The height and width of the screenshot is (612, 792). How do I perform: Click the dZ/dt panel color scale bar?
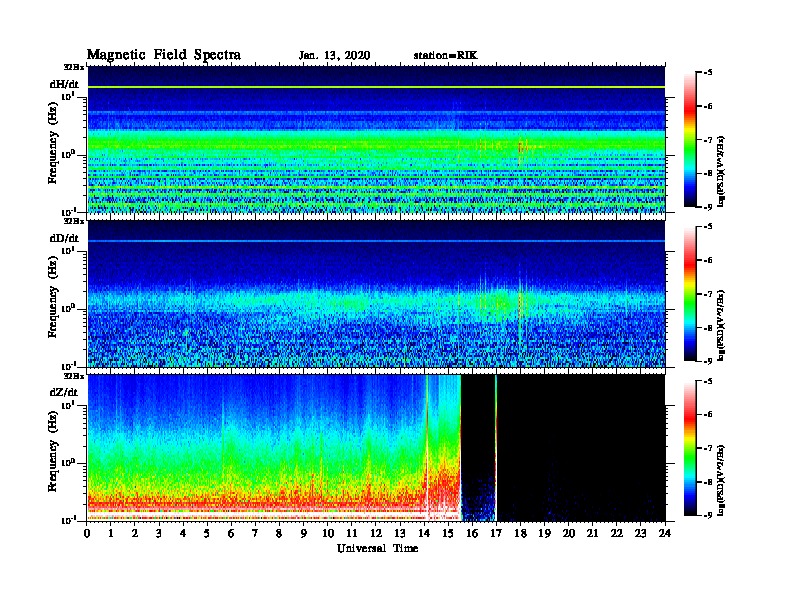[x=690, y=448]
